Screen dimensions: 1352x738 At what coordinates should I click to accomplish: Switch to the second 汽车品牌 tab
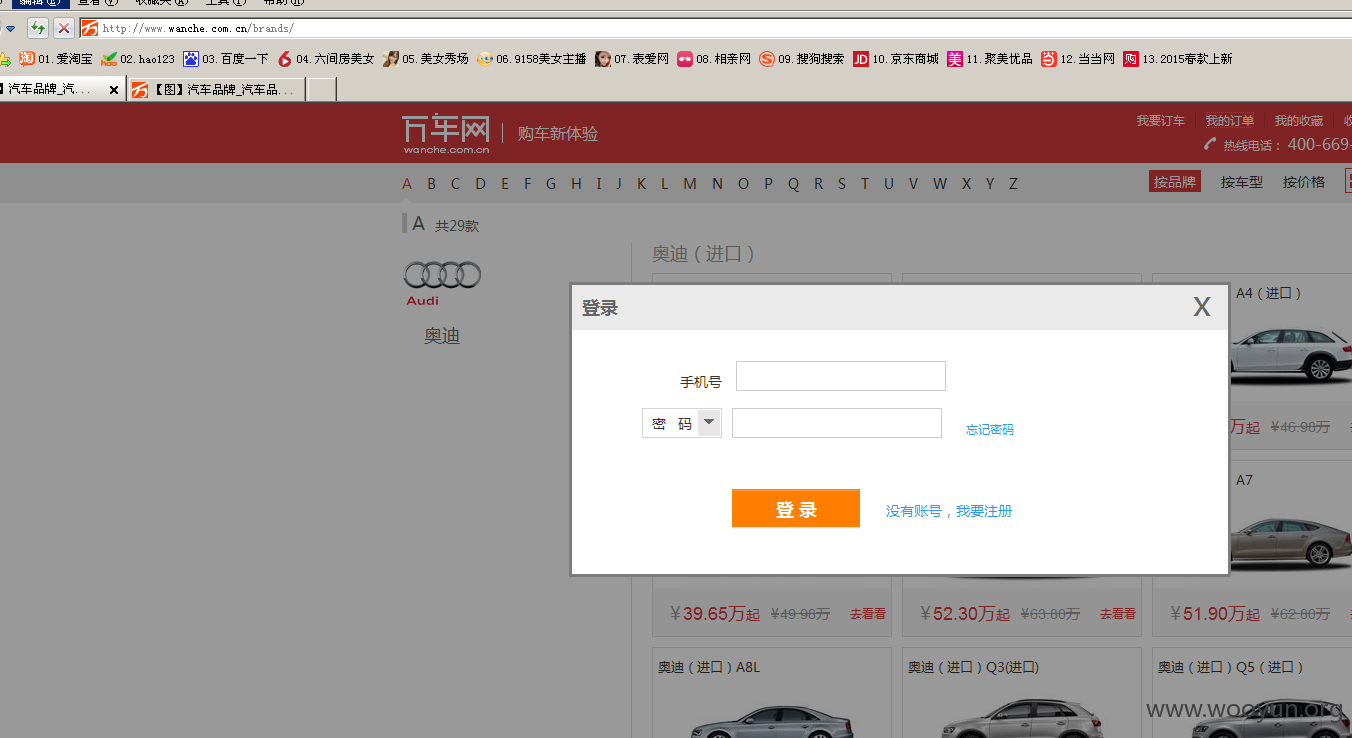[215, 90]
